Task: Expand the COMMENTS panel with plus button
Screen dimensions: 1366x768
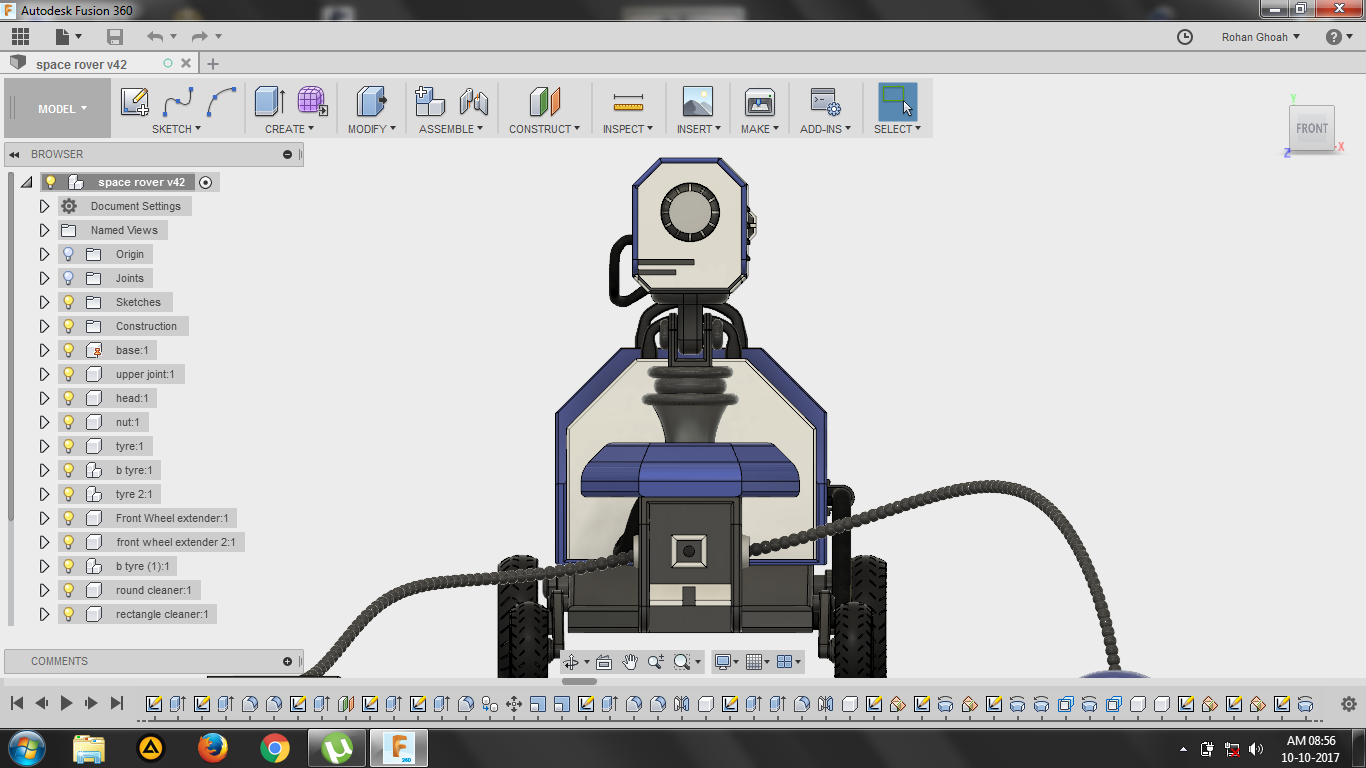Action: click(288, 661)
